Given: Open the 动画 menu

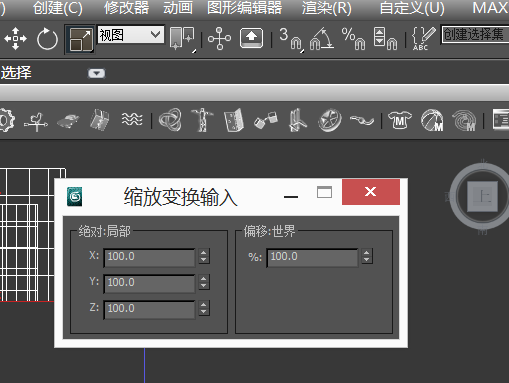Looking at the screenshot, I should coord(178,8).
